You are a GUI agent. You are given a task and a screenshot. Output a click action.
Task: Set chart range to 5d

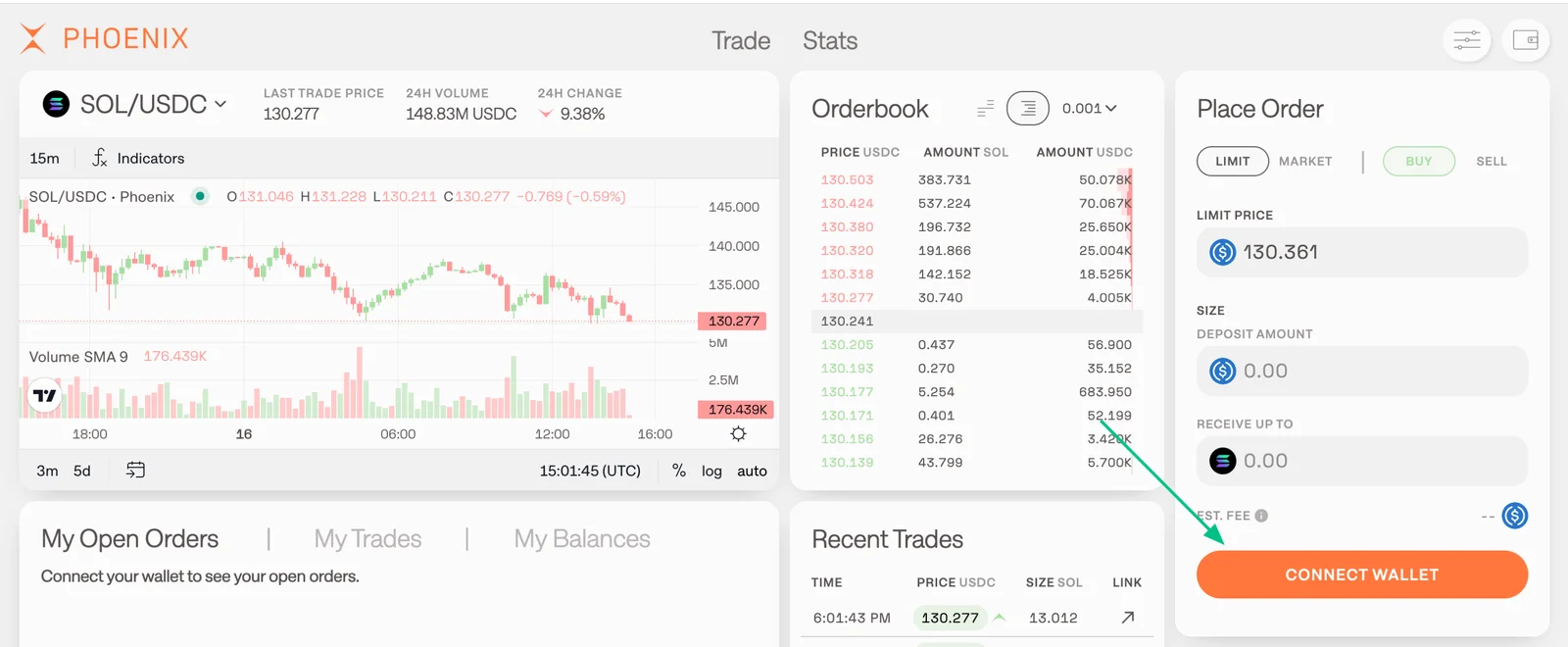point(82,471)
